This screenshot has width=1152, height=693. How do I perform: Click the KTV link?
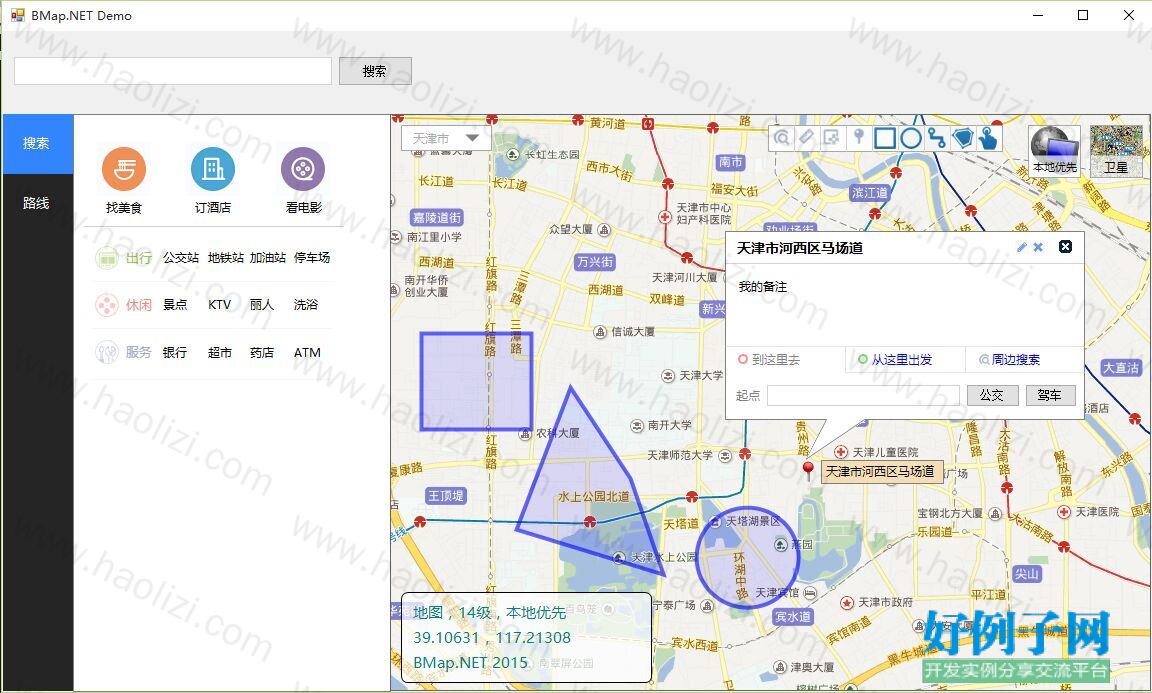click(220, 305)
